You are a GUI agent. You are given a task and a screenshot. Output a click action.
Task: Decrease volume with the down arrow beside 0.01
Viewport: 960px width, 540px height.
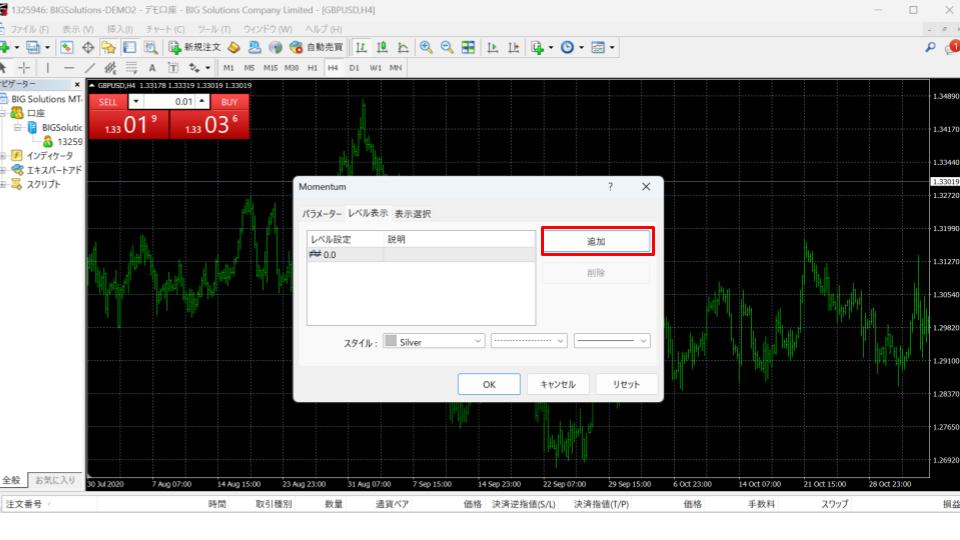tap(136, 102)
